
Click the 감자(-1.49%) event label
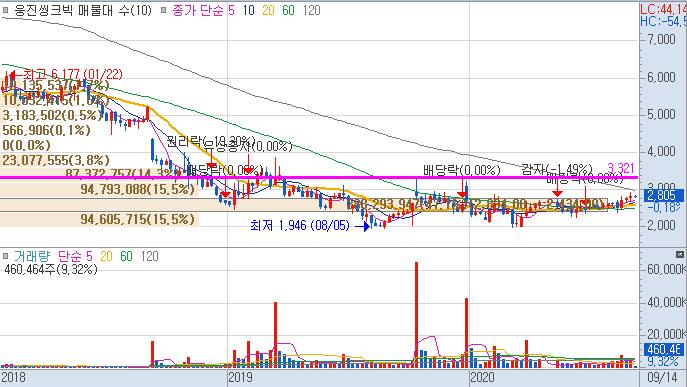point(556,169)
